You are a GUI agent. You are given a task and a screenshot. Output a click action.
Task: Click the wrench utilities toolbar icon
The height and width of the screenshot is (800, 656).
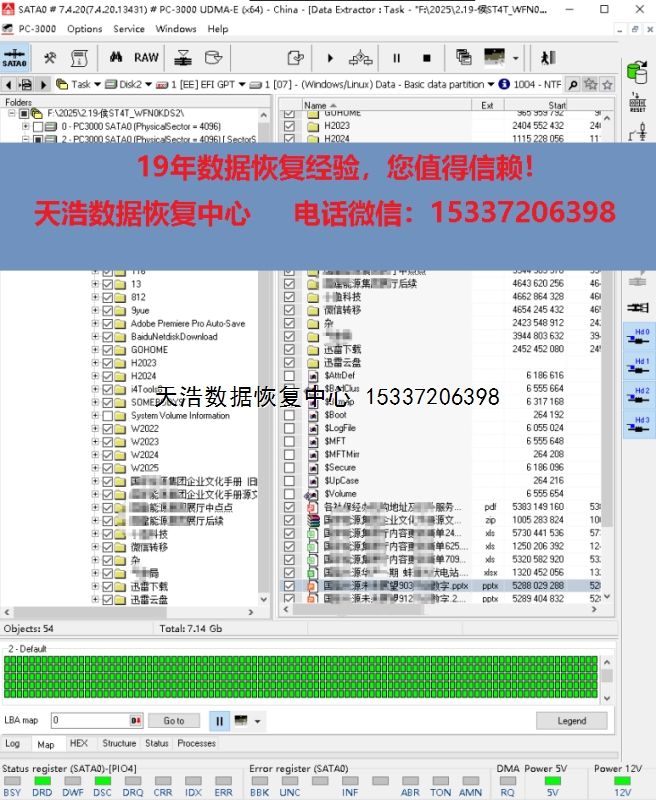(x=49, y=58)
